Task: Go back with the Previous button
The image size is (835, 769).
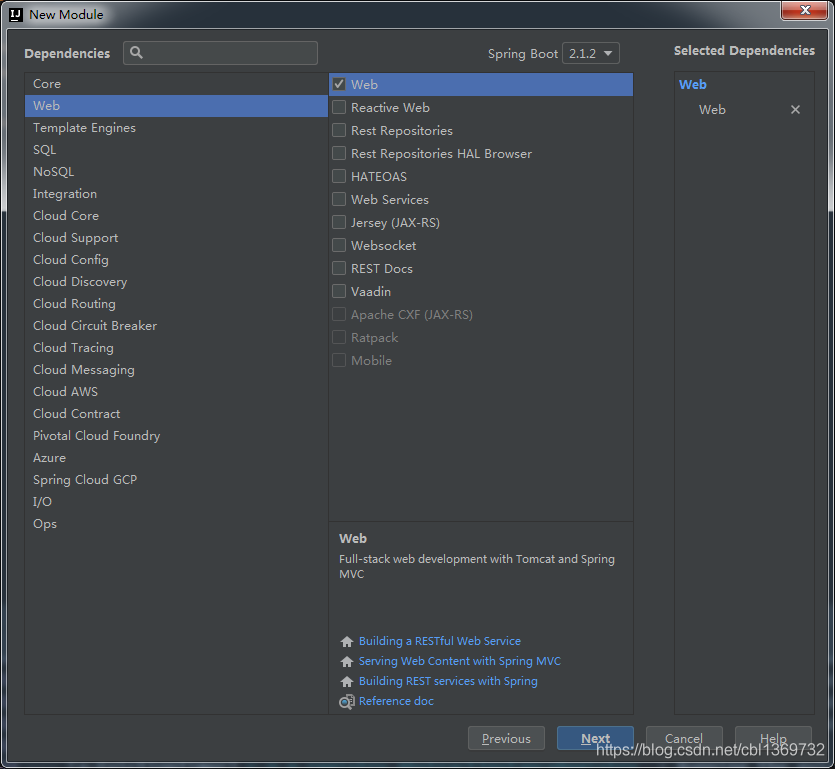Action: (506, 739)
